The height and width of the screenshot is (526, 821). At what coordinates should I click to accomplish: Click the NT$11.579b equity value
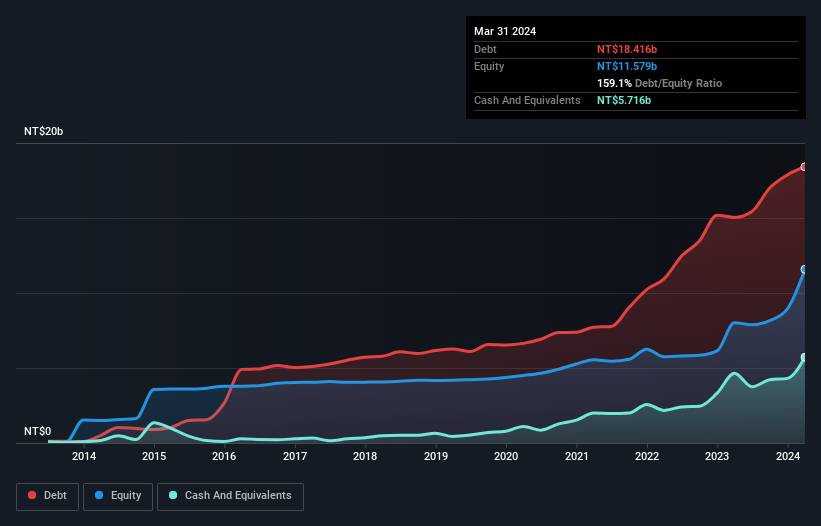tap(627, 66)
